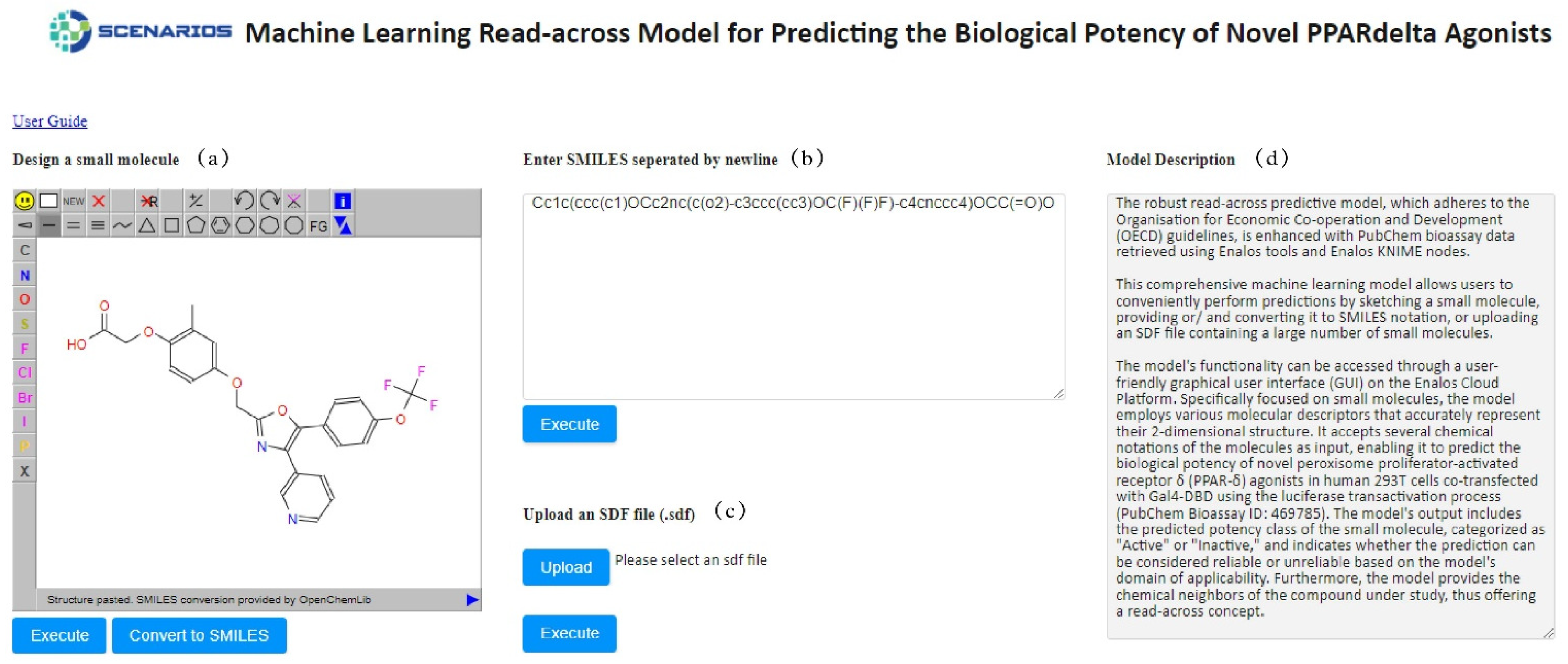
Task: Pick the Bromine (Br) atom button
Action: point(24,398)
